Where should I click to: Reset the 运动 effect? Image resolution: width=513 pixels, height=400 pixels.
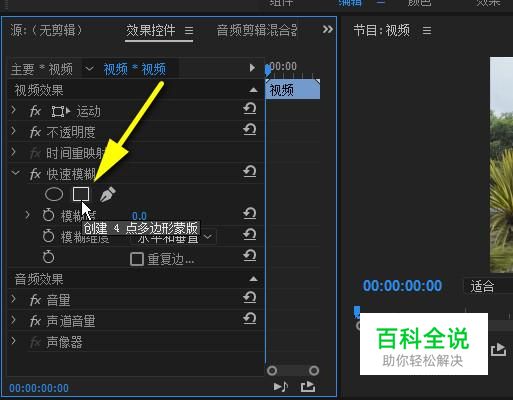250,108
